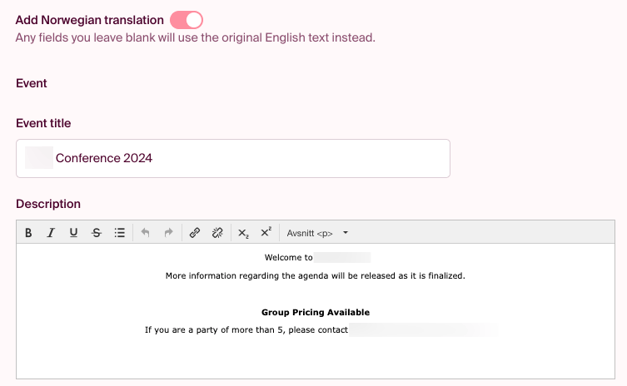Click the 'Group Pricing Available' heading
This screenshot has width=627, height=386.
pos(315,312)
